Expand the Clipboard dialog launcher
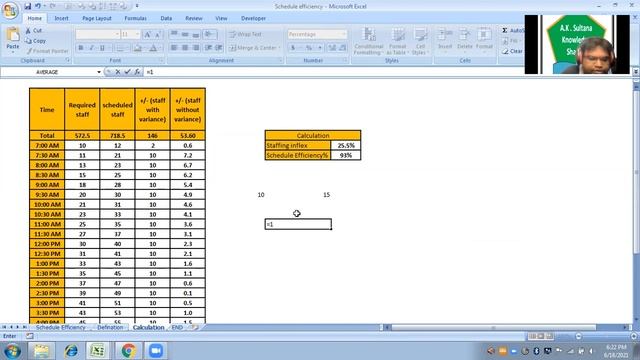Viewport: 640px width, 360px height. tap(68, 60)
